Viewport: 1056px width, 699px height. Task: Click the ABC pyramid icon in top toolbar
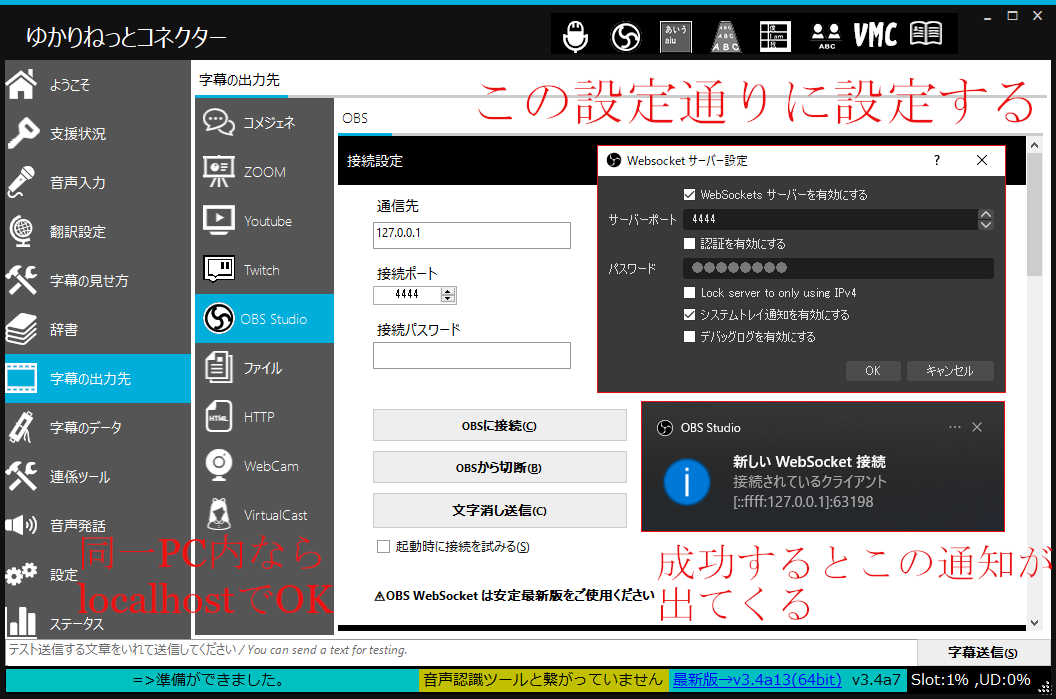pyautogui.click(x=725, y=36)
